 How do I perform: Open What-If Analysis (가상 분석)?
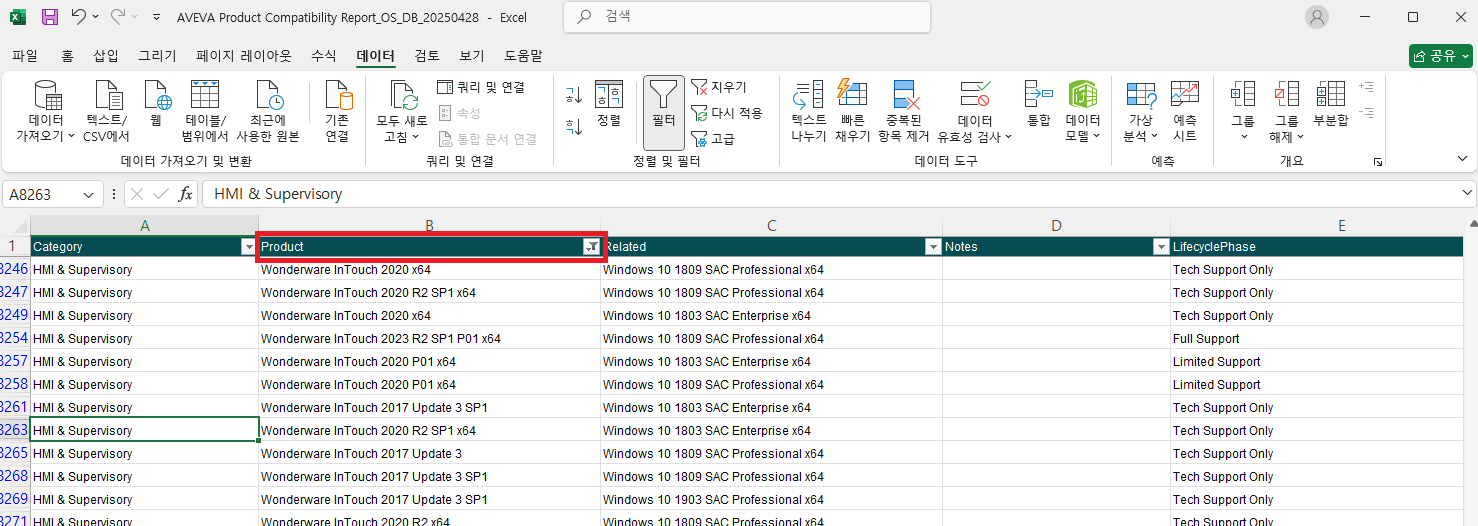tap(1141, 110)
